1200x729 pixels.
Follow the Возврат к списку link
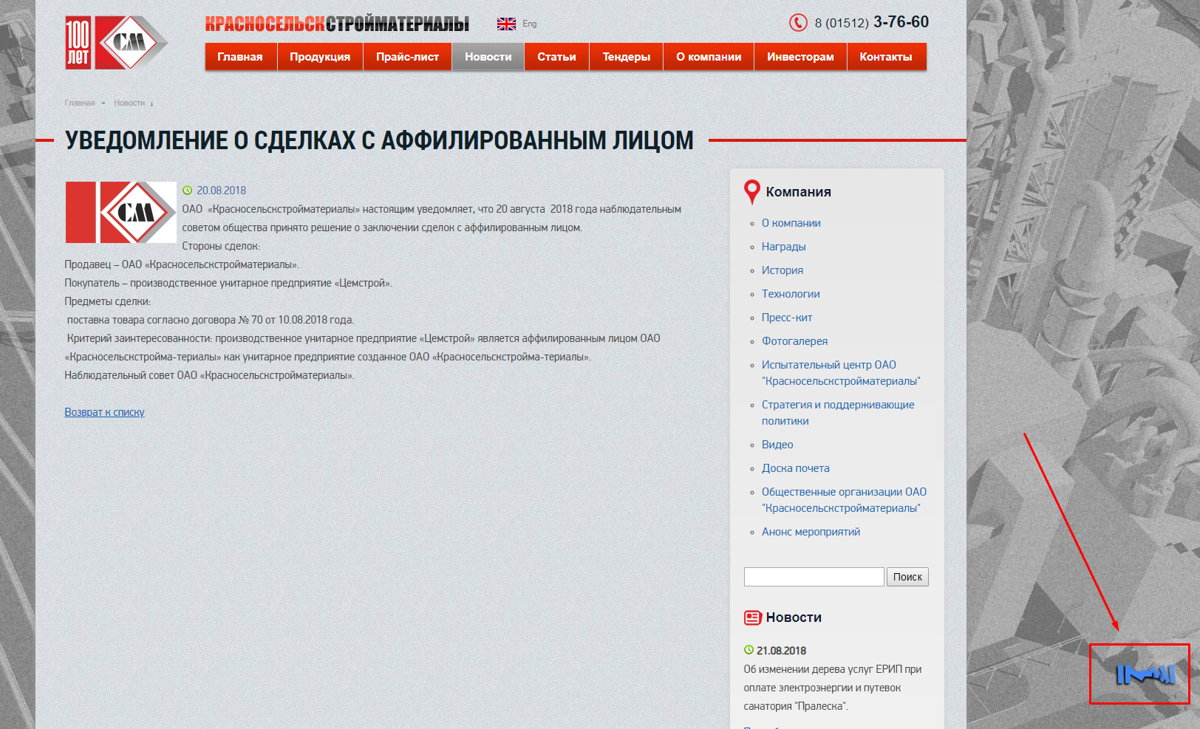[104, 412]
